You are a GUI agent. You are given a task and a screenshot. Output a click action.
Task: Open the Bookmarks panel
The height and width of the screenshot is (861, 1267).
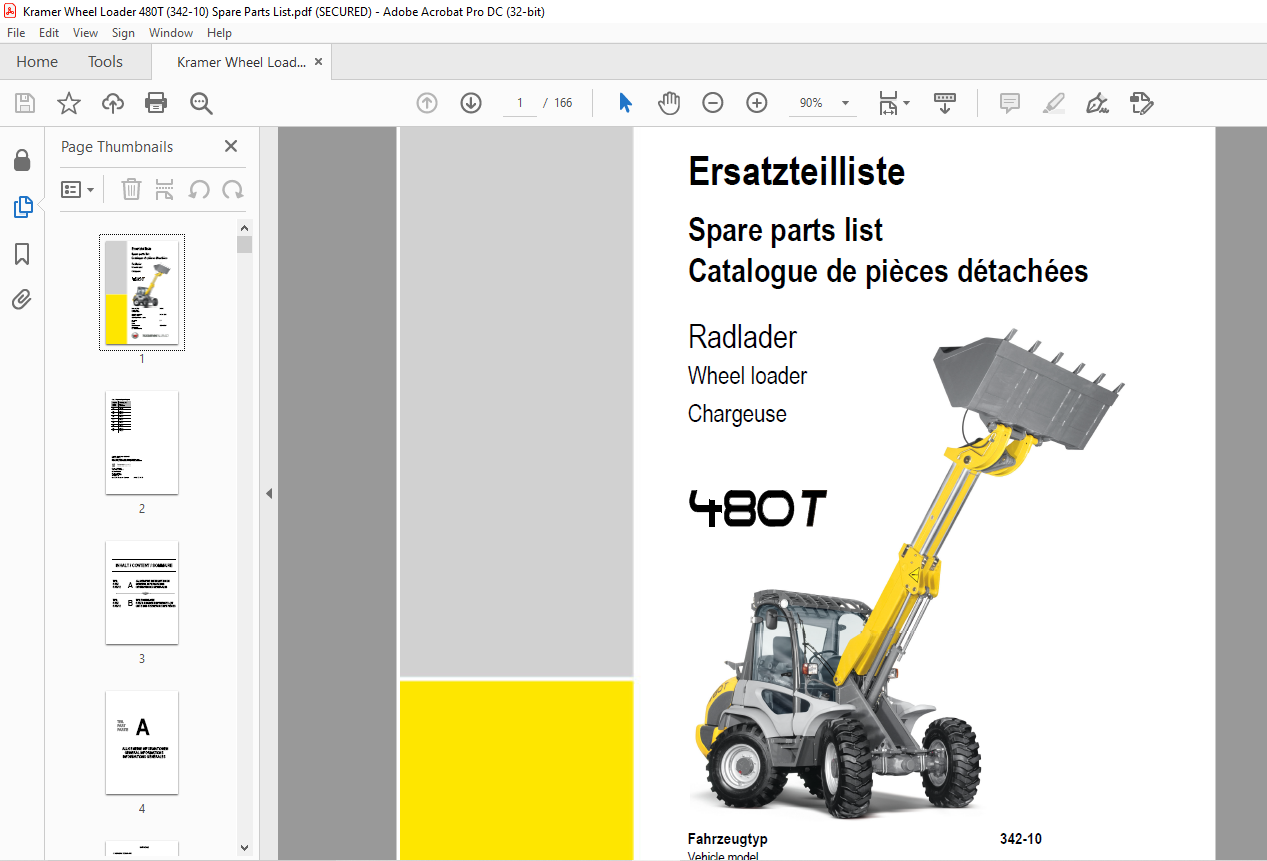[22, 254]
